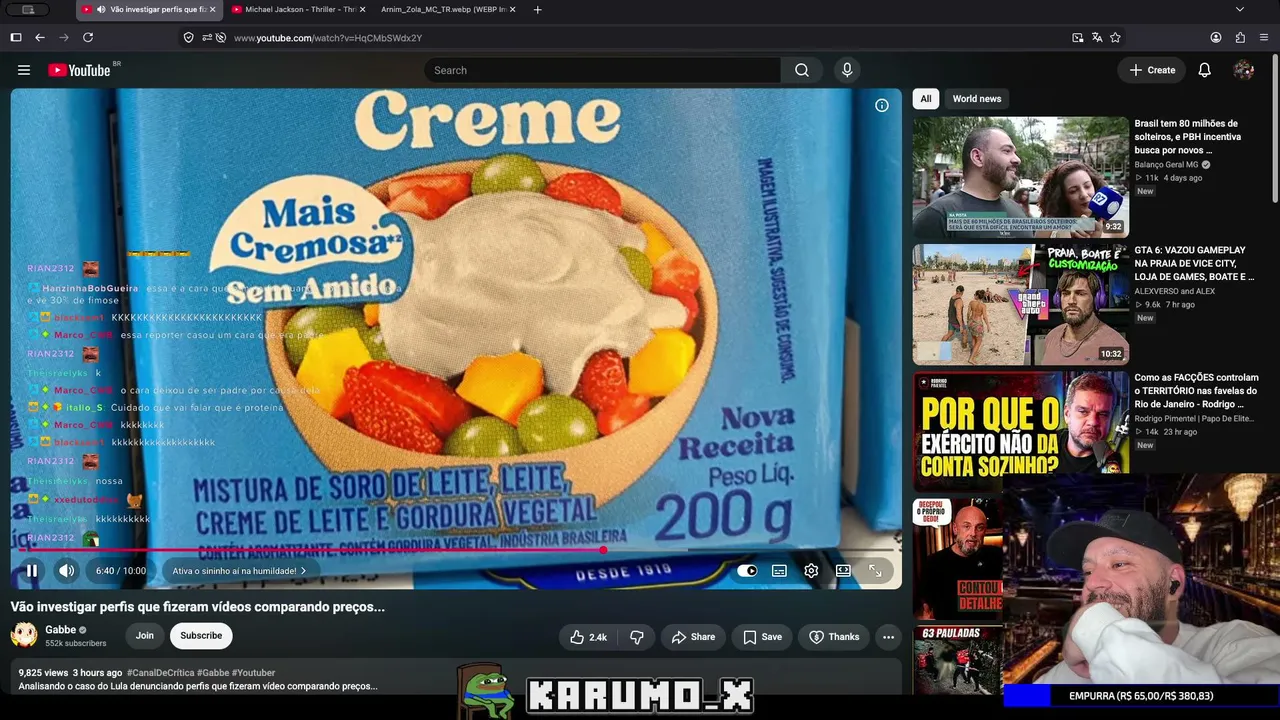The width and height of the screenshot is (1280, 720).
Task: Like the video with 2.4k likes
Action: (588, 637)
